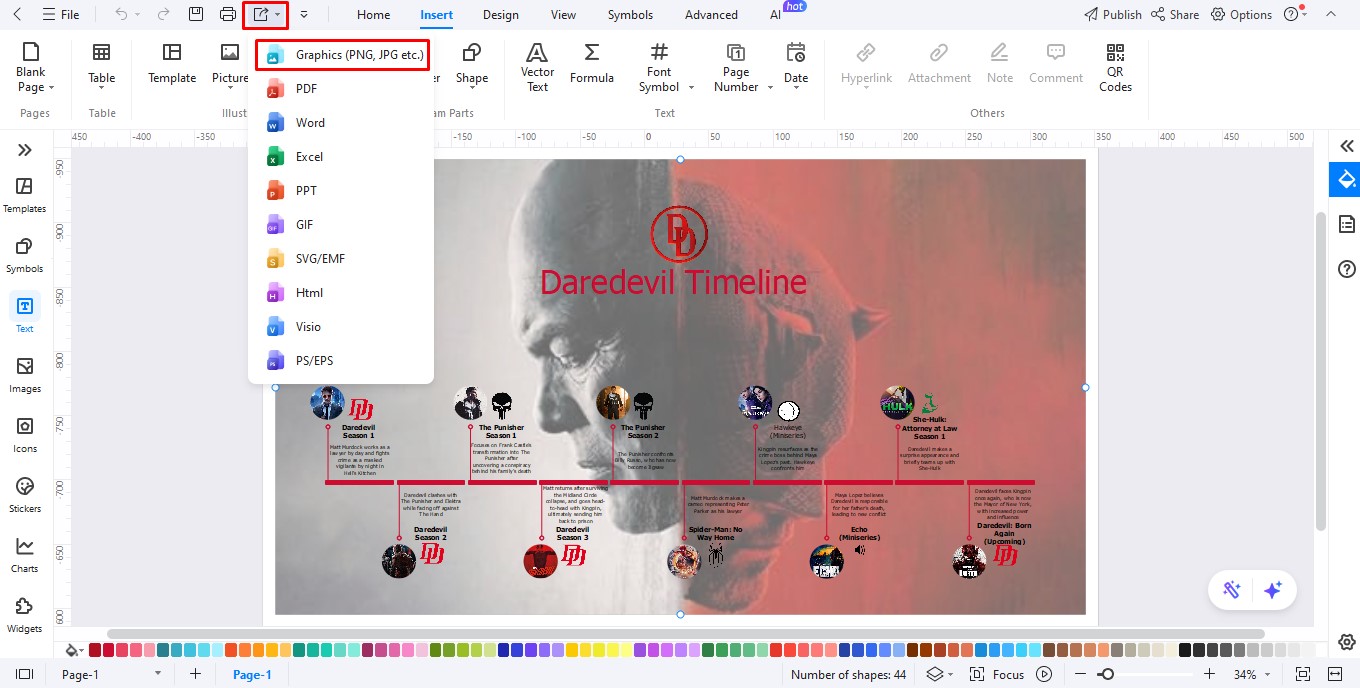Open the Page-1 selector dropdown
Screen dimensions: 1360x688
pyautogui.click(x=110, y=675)
